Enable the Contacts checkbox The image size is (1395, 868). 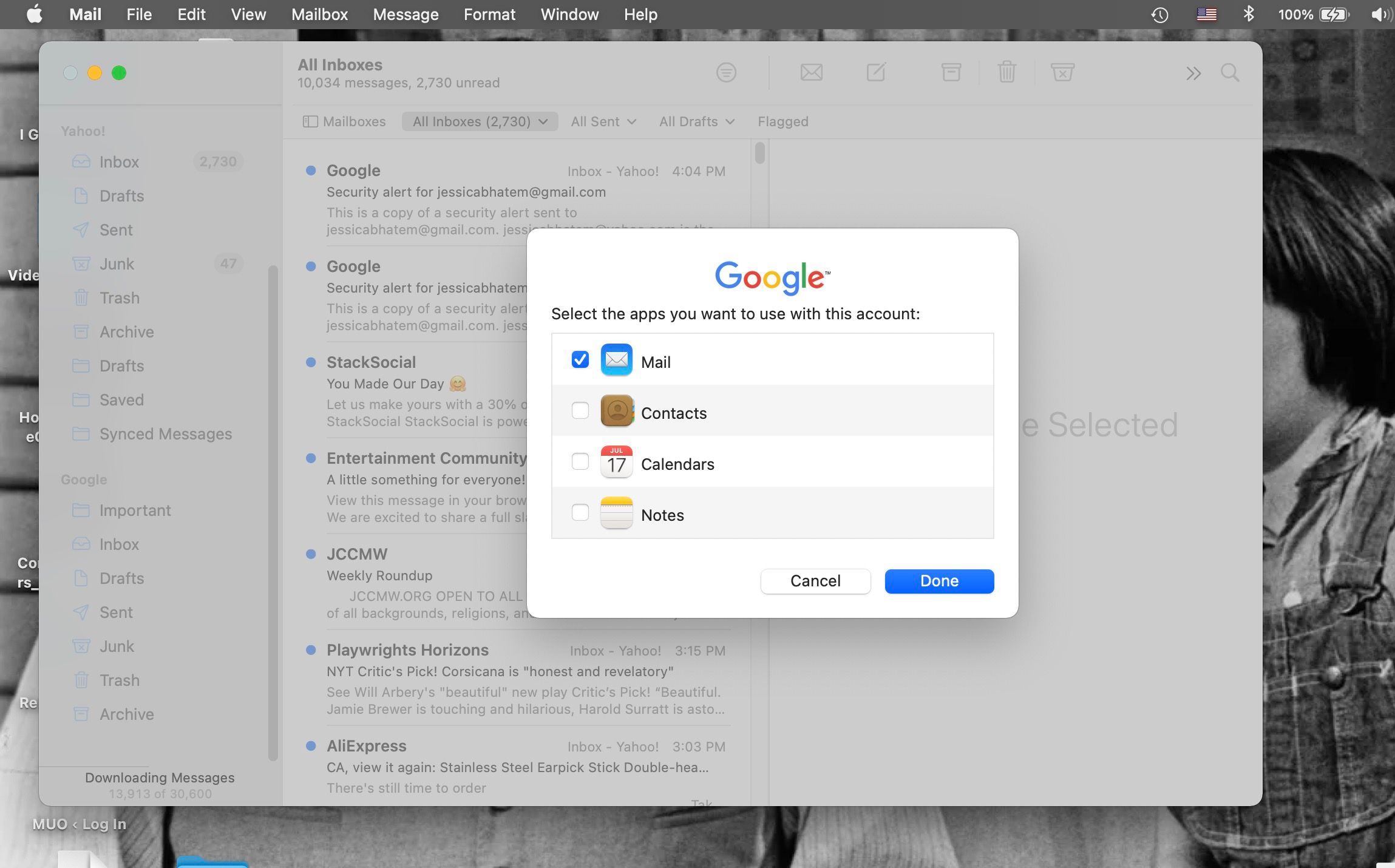pyautogui.click(x=580, y=411)
